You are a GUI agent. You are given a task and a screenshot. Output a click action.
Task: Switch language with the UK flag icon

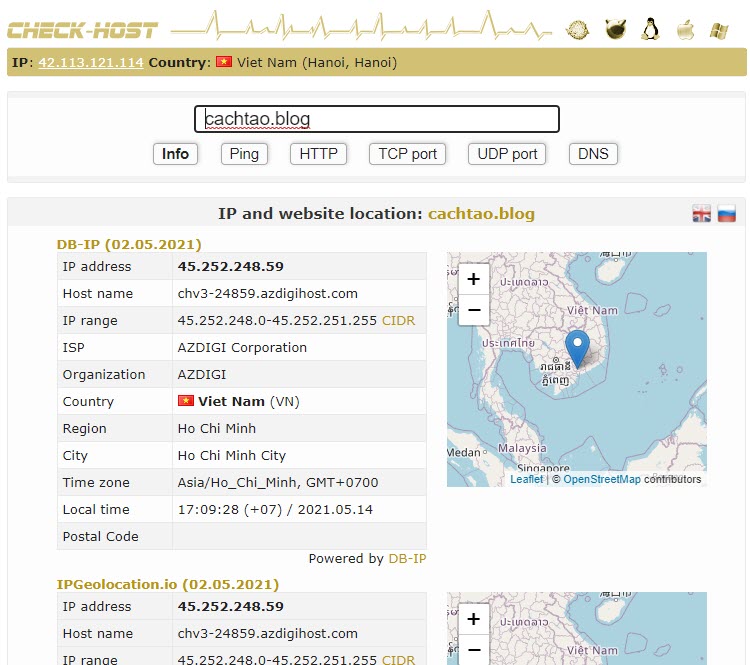[701, 213]
